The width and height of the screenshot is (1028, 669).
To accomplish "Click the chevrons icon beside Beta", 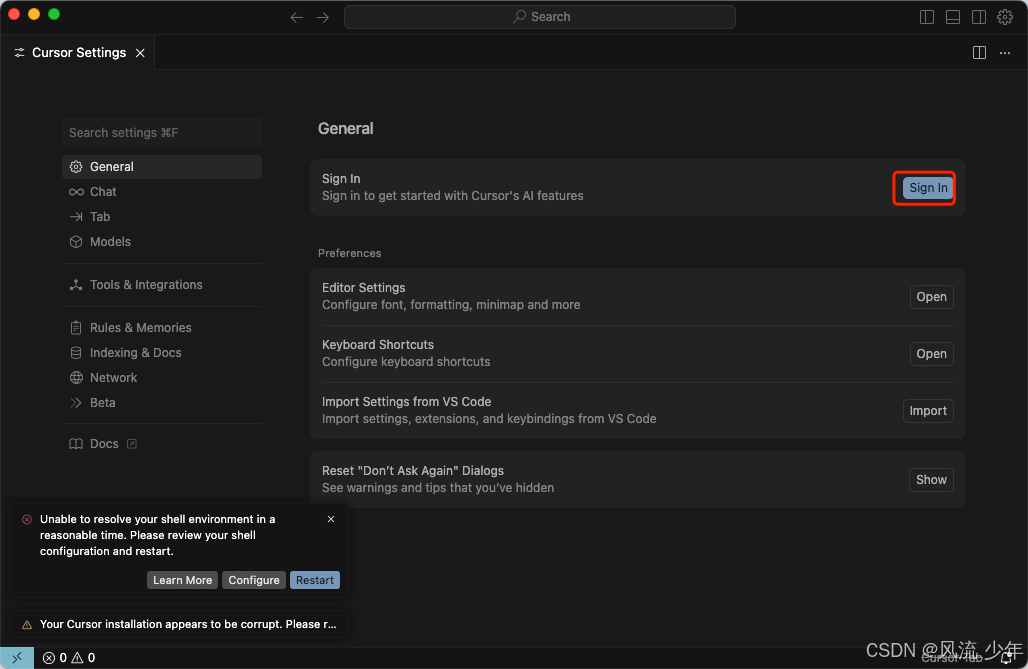I will coord(76,402).
